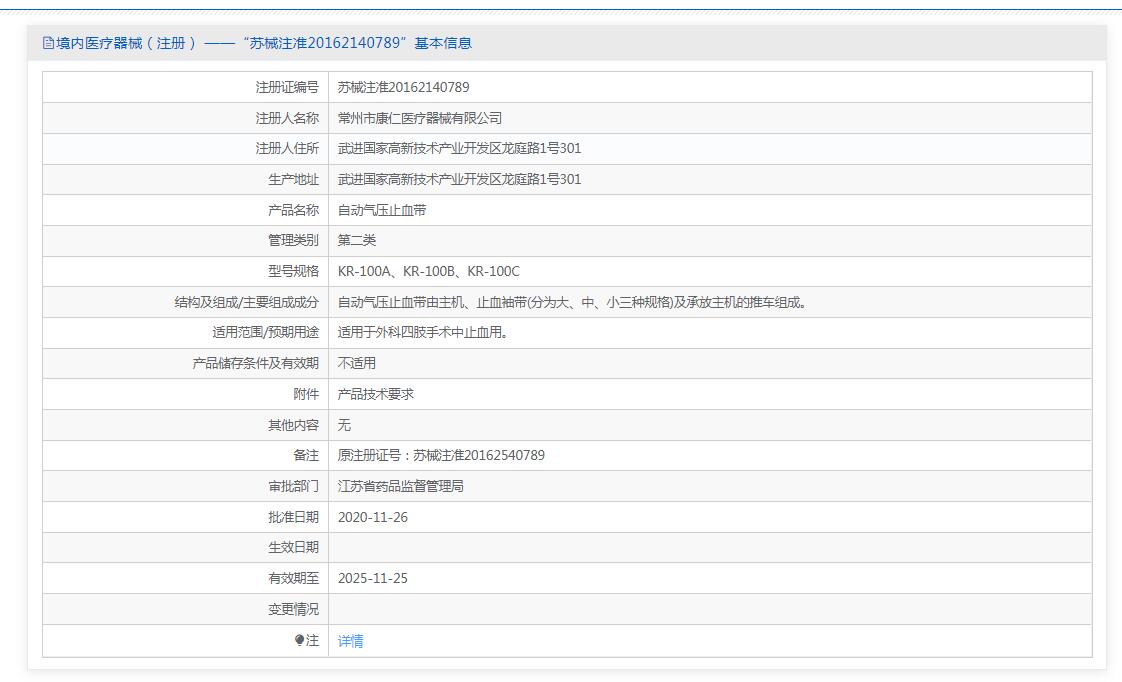
Task: Click the 变更情况 row label
Action: pos(293,609)
